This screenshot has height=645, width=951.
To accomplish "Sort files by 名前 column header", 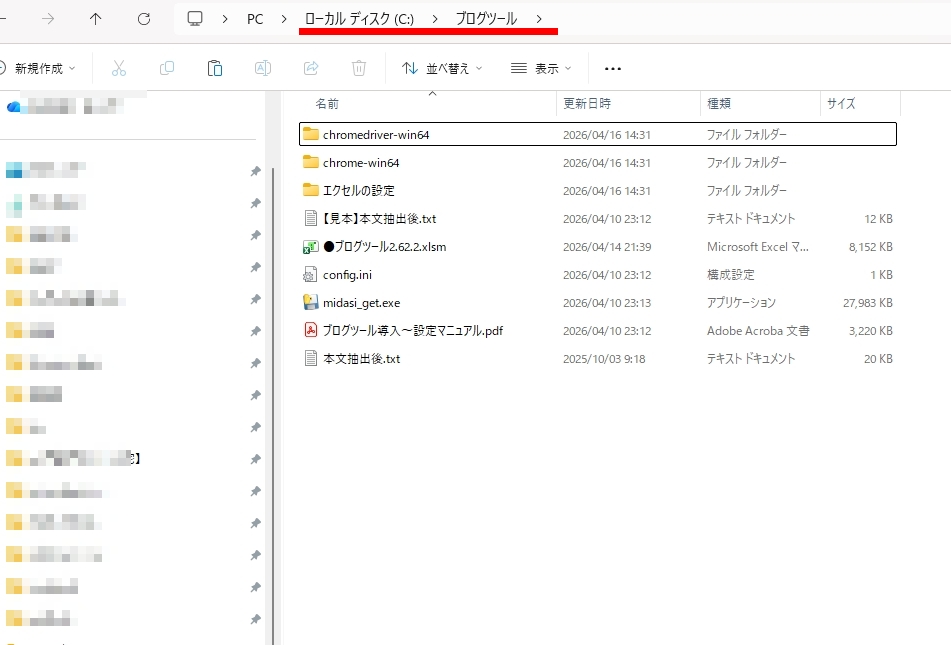I will (327, 103).
